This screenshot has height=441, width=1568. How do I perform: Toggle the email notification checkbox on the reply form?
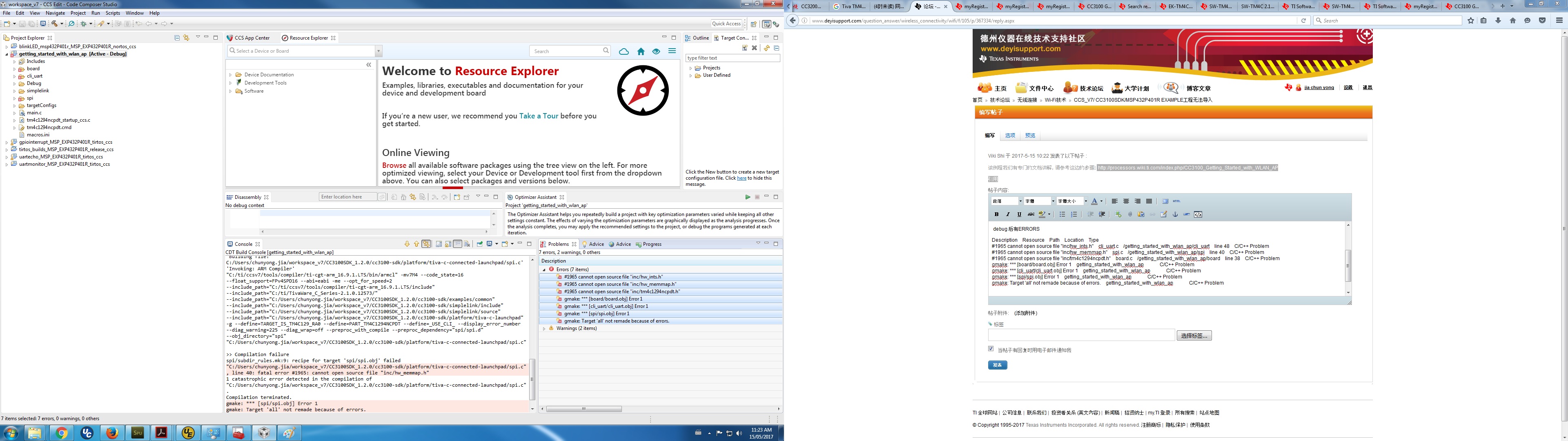click(991, 349)
